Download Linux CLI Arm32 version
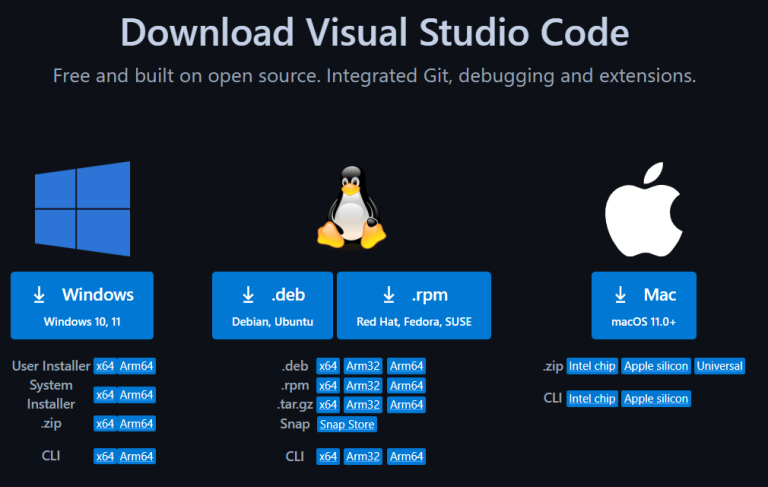This screenshot has height=487, width=768. click(x=363, y=457)
